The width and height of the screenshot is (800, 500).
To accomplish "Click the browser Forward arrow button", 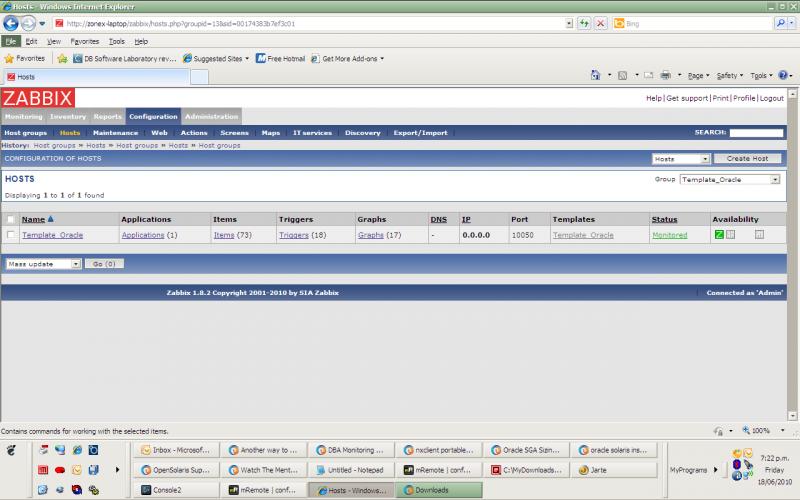I will coord(29,23).
